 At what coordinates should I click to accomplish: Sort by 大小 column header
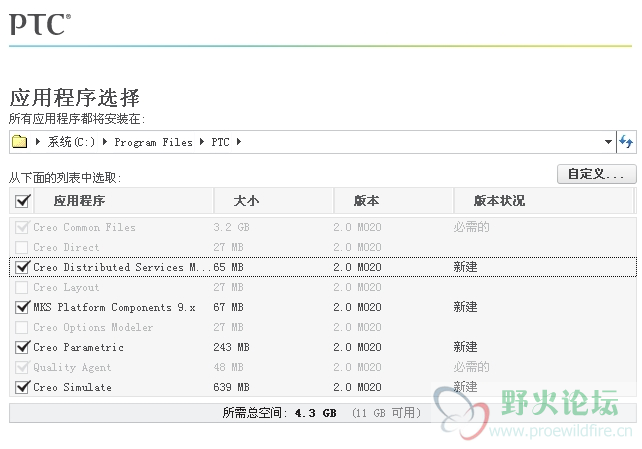click(274, 201)
